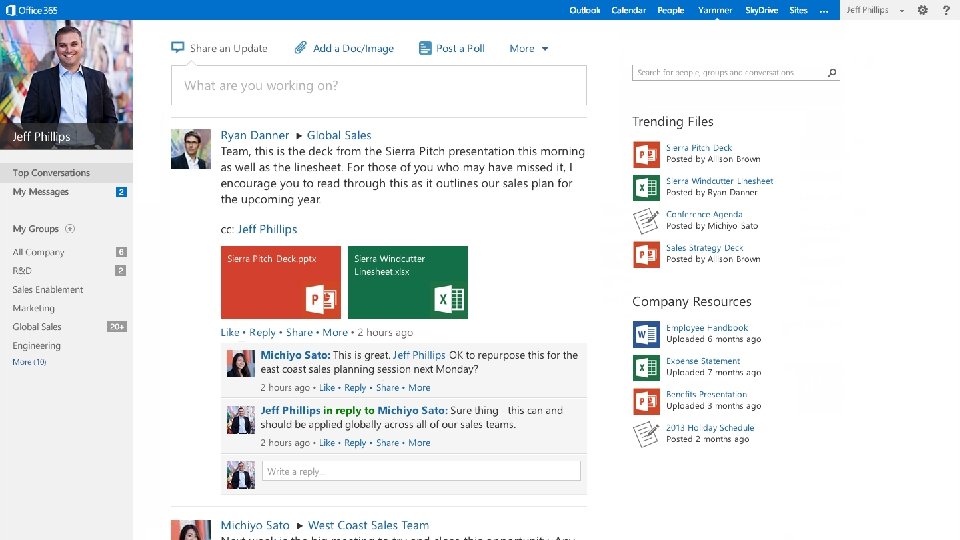
Task: Open the Word icon for Employee Handbook
Action: [646, 334]
